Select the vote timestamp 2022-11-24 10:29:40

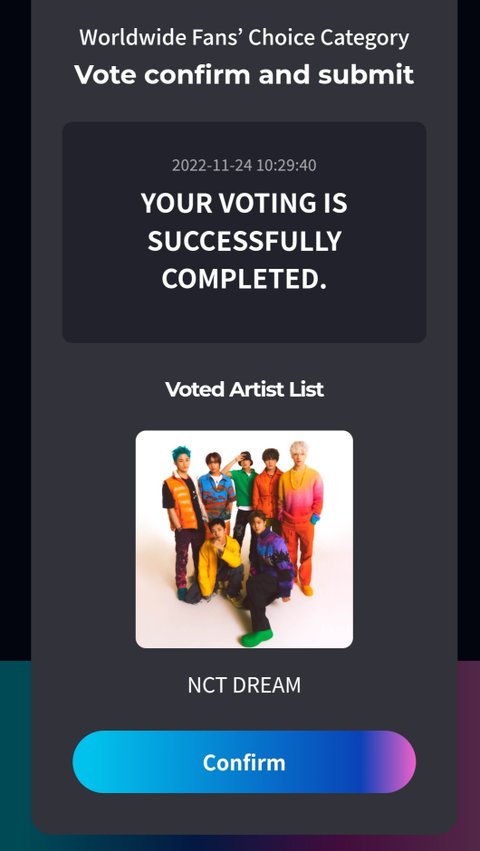coord(244,165)
